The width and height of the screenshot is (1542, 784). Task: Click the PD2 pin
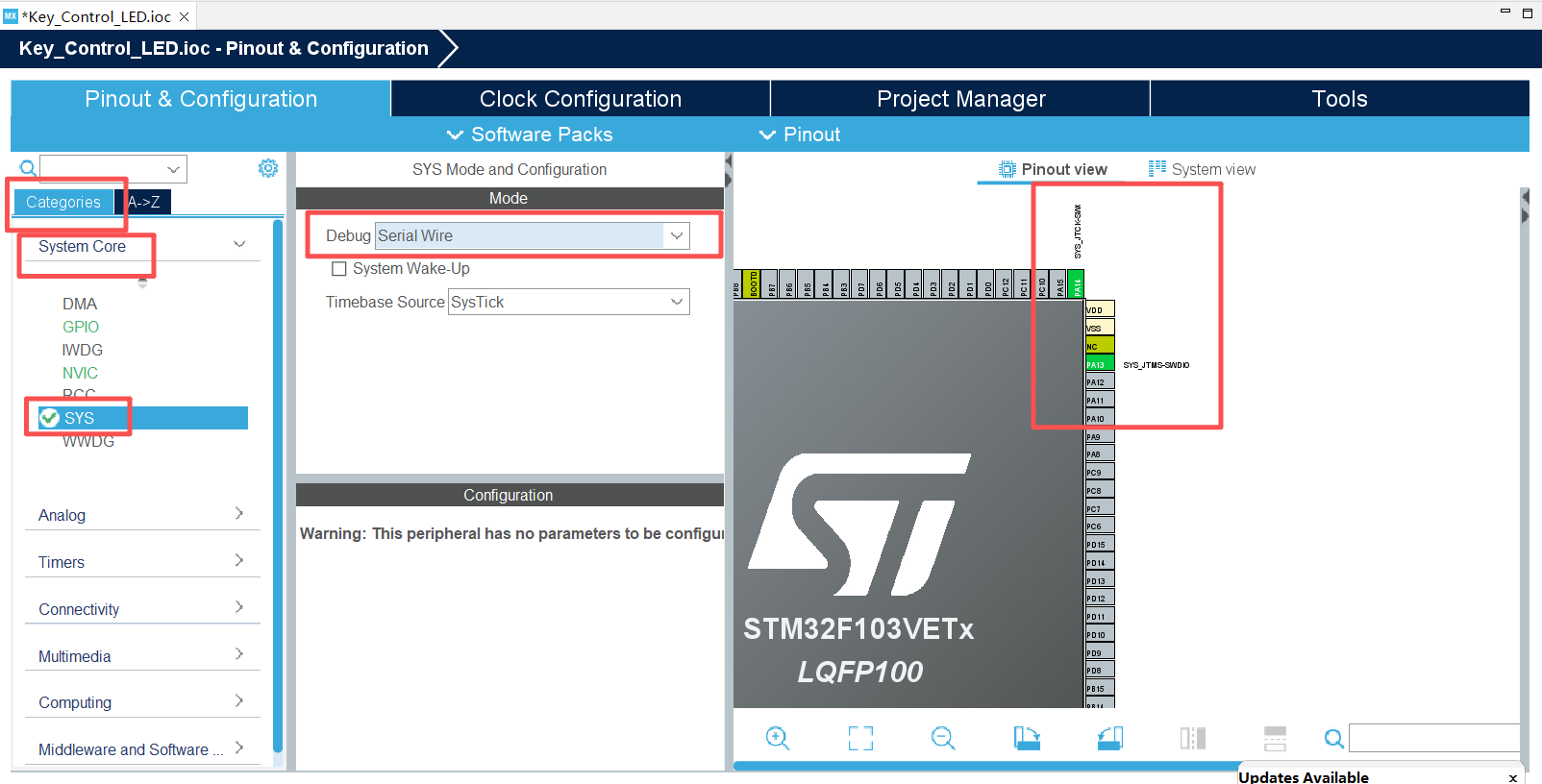(951, 284)
